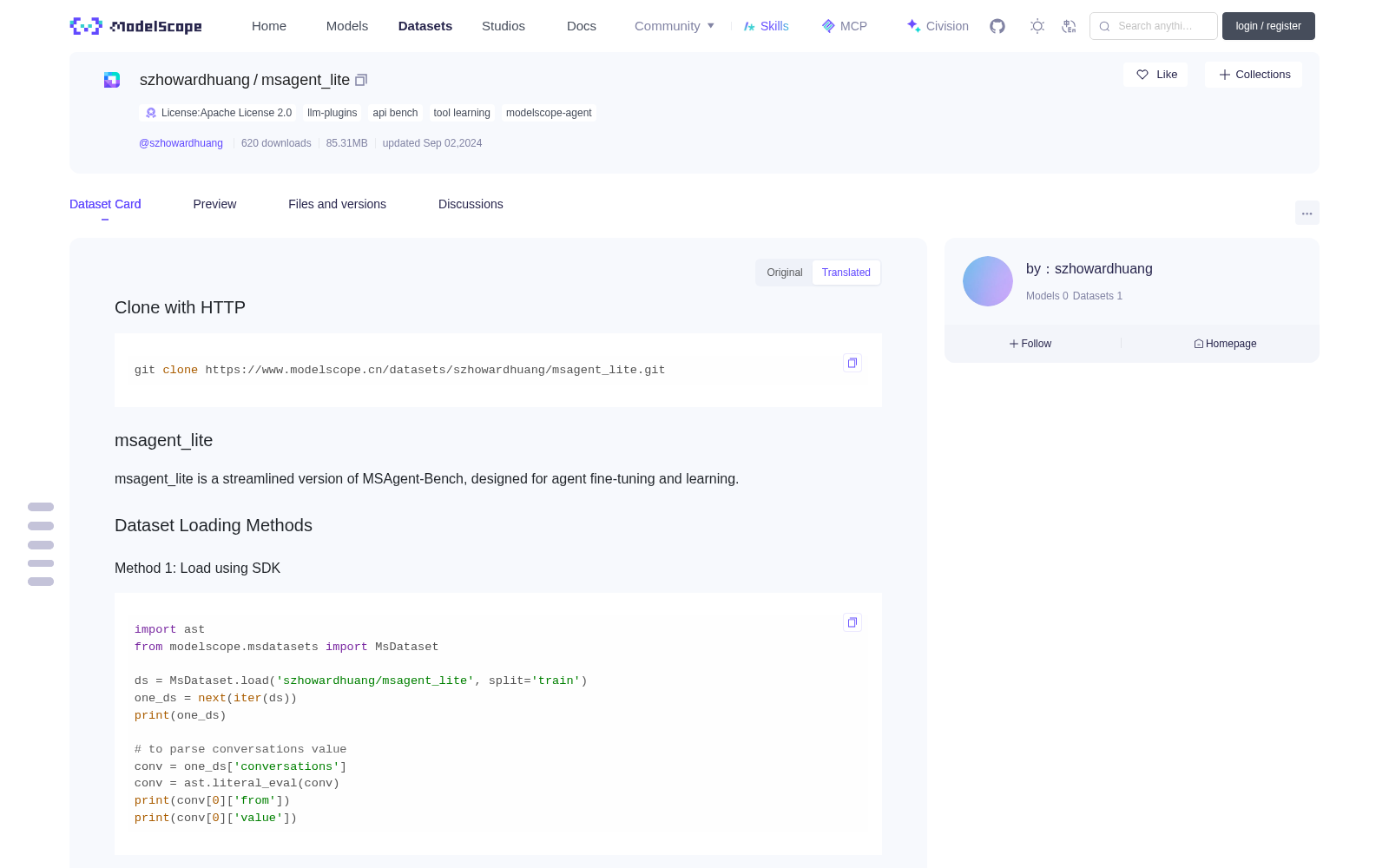
Task: Switch to the Dataset Card tab
Action: point(105,204)
